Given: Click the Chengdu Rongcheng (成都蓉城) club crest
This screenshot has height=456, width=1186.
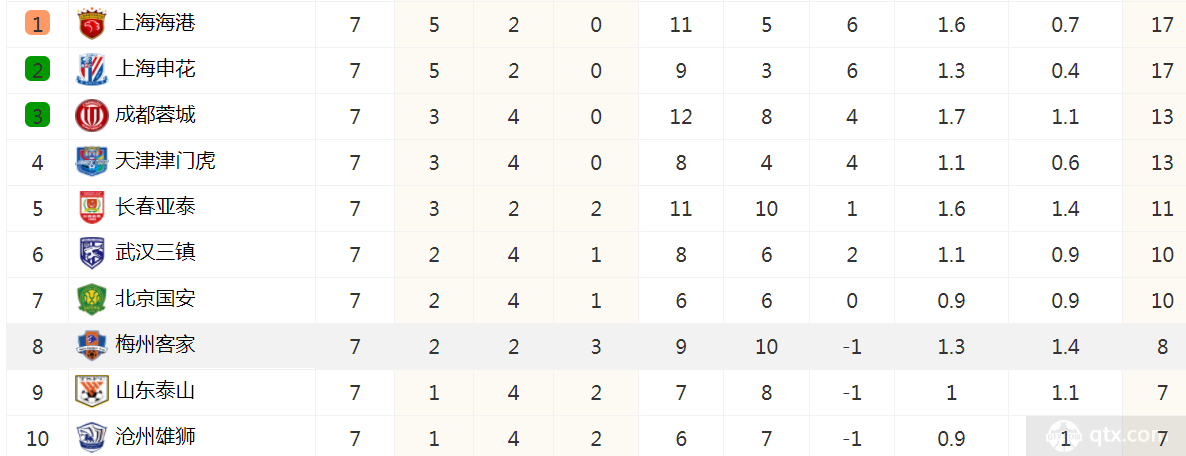Looking at the screenshot, I should [x=92, y=116].
